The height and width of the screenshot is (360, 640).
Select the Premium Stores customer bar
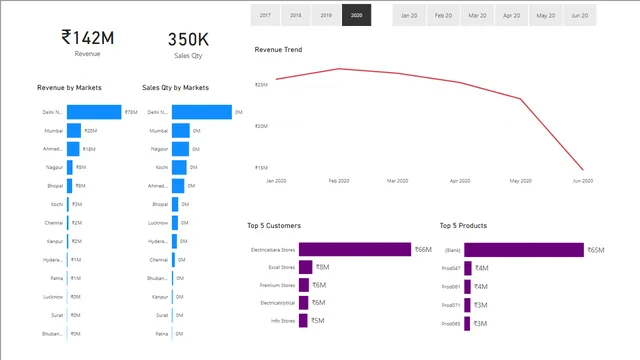tap(304, 285)
